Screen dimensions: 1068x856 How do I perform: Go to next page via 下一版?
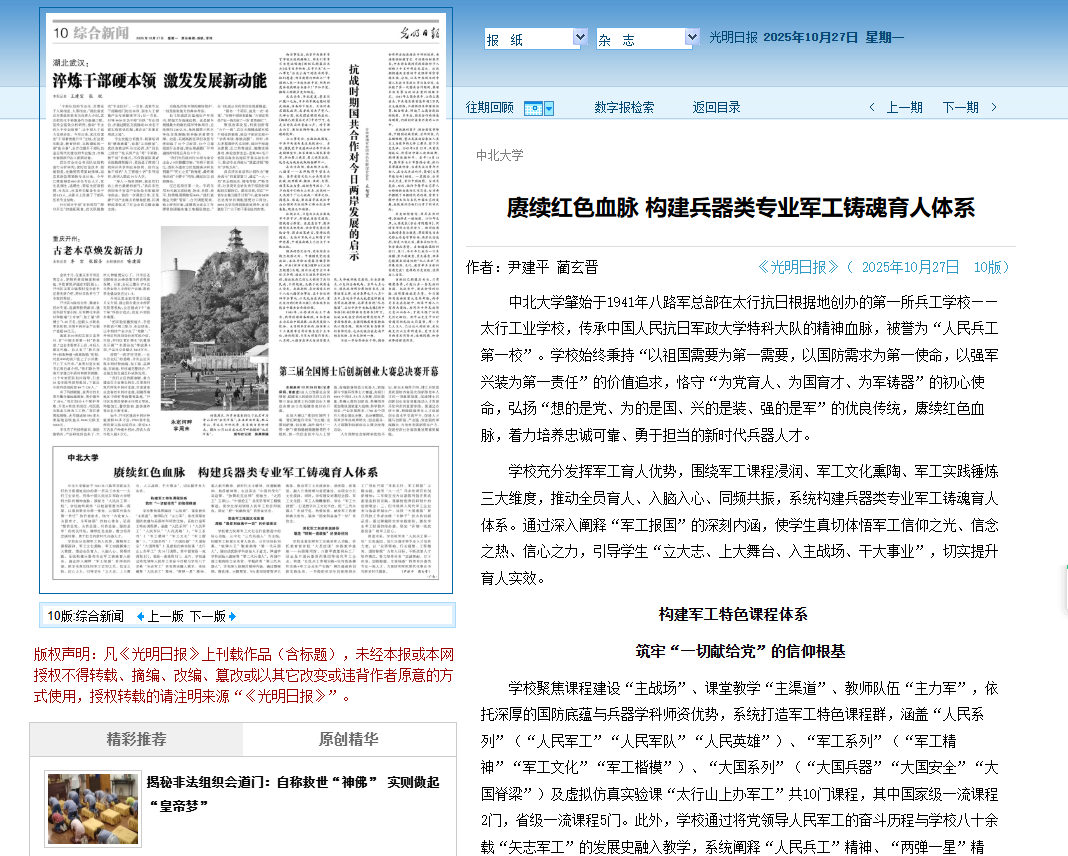pos(207,616)
